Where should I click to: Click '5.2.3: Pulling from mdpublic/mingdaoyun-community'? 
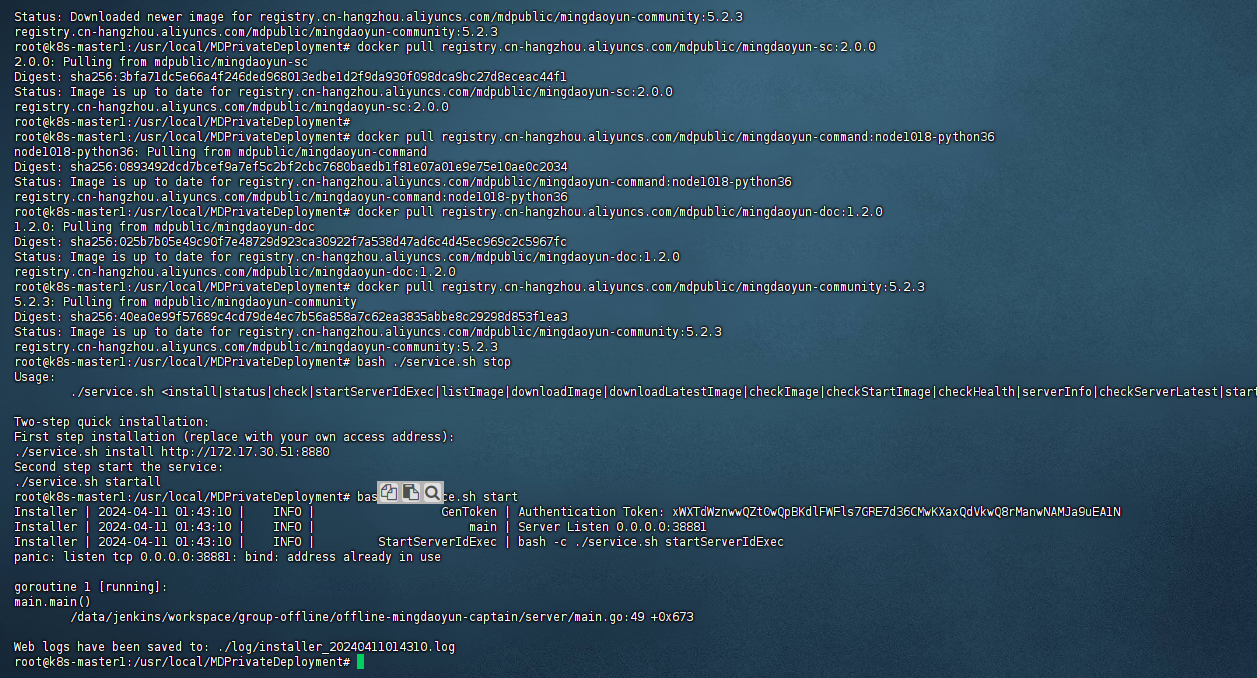pos(185,302)
